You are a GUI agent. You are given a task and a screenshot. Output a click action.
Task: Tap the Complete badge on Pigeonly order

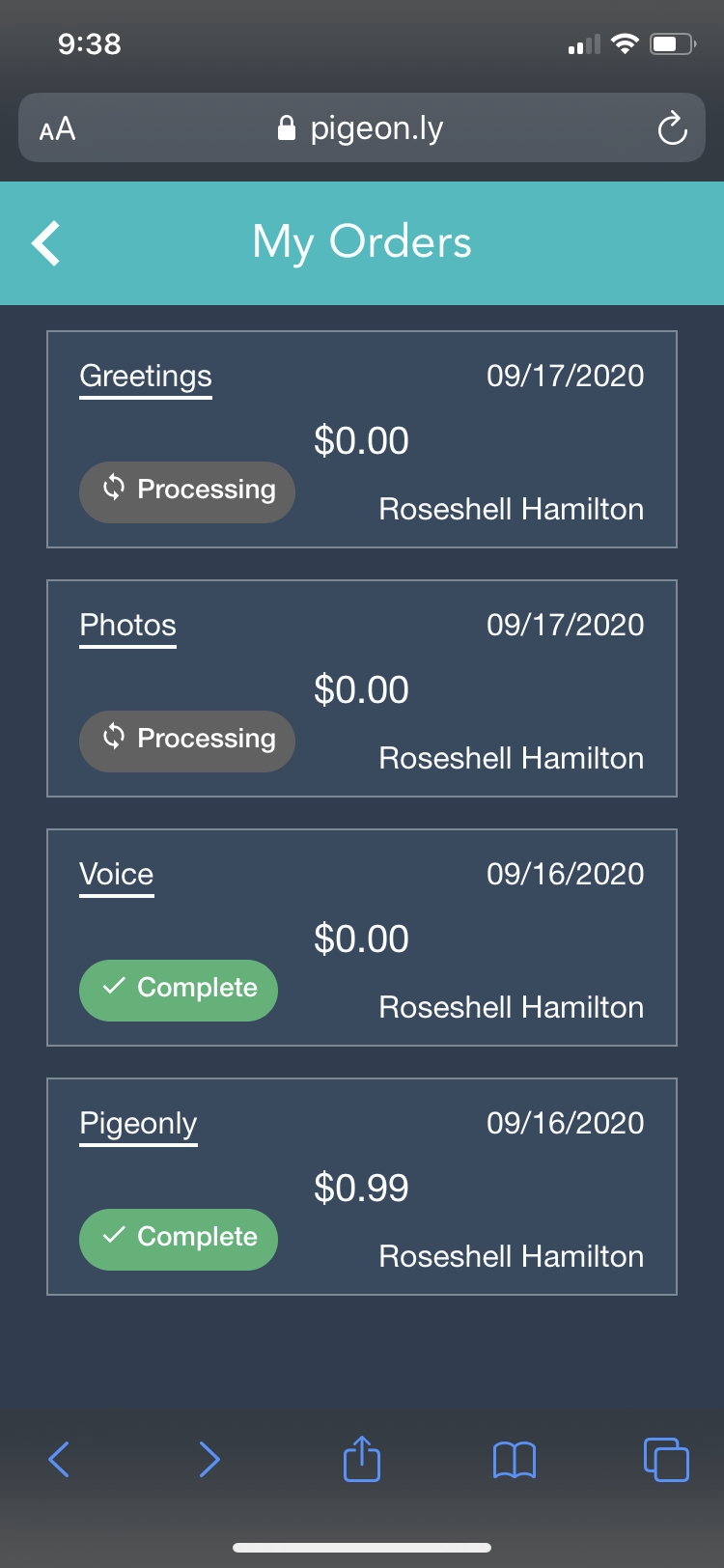point(179,1238)
